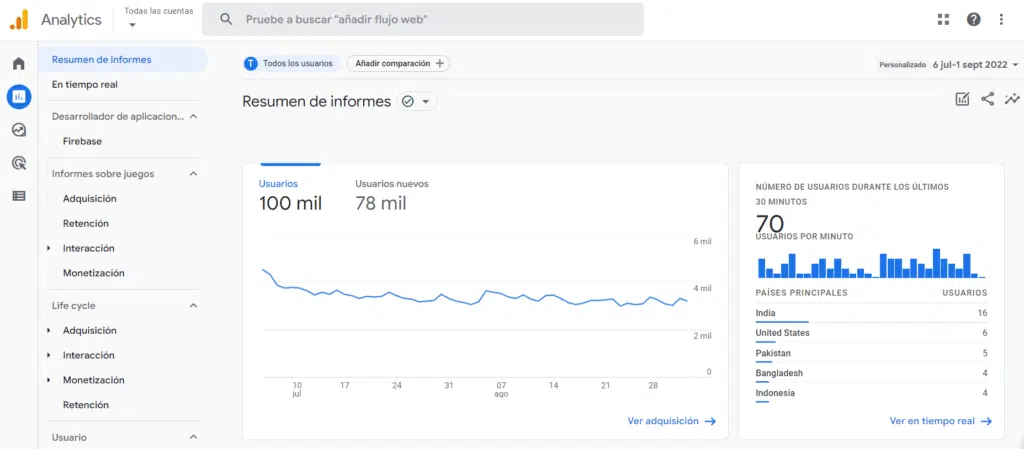
Task: Open Retención under Informes sobre juegos
Action: 86,223
